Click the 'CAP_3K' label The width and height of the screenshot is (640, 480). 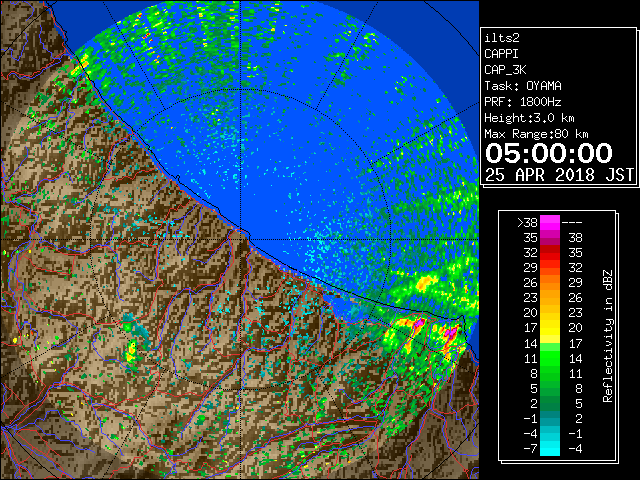click(x=505, y=70)
